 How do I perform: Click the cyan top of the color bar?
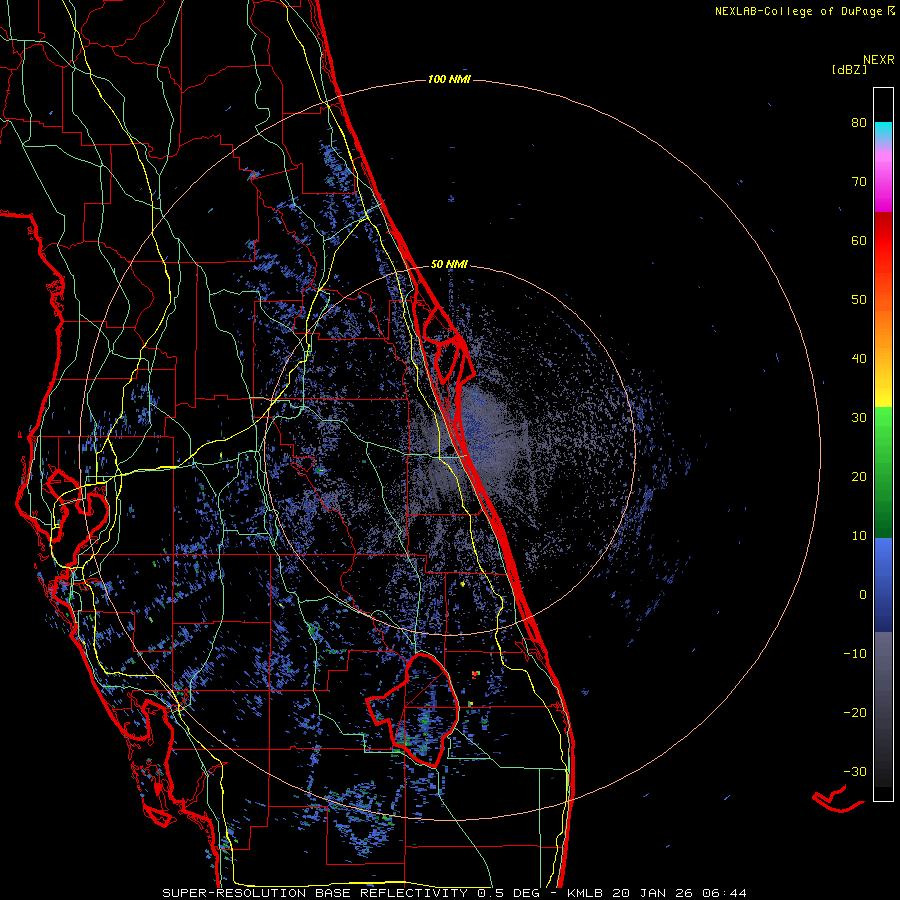pyautogui.click(x=883, y=132)
